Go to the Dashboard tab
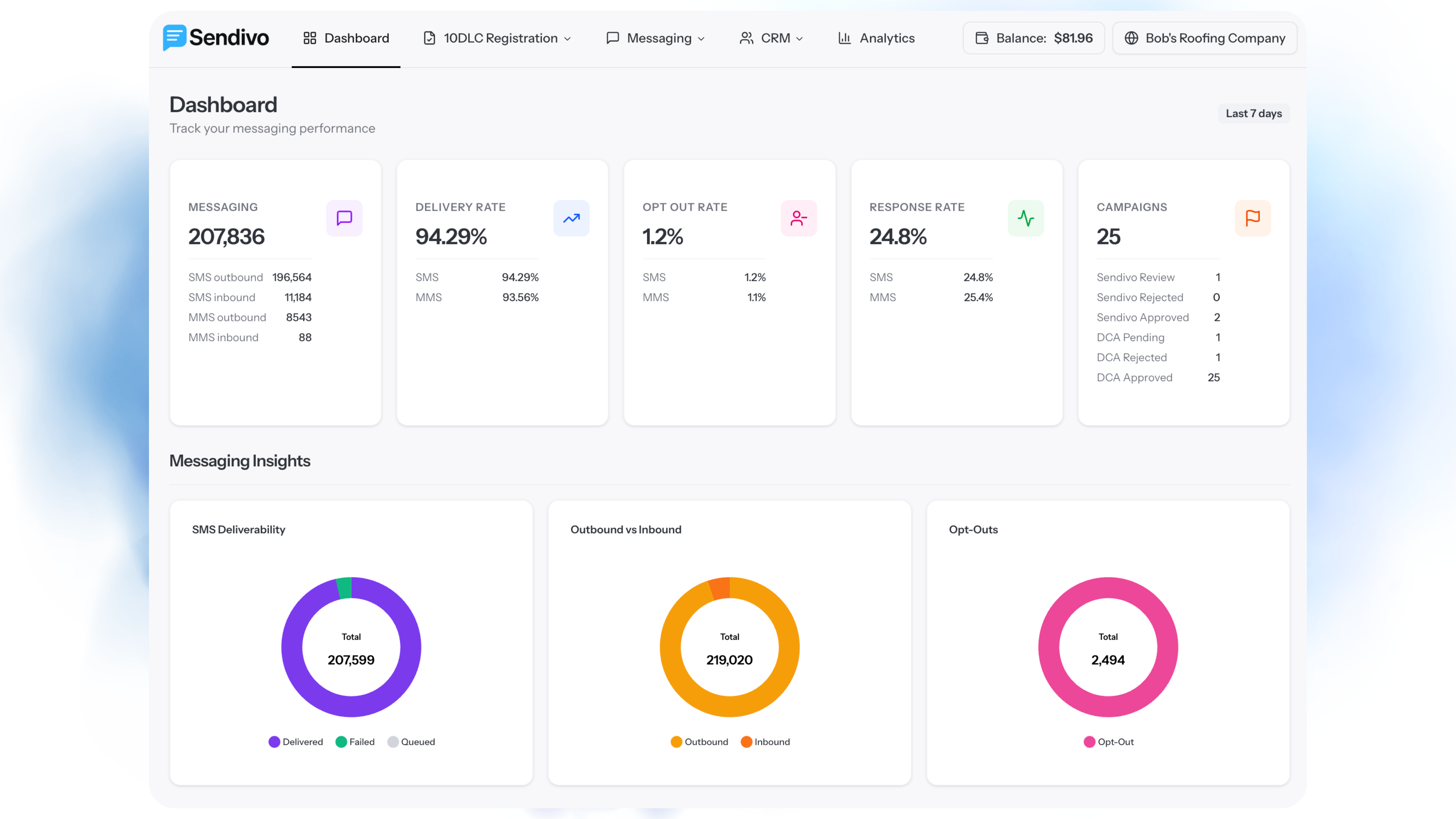This screenshot has height=819, width=1456. click(346, 38)
